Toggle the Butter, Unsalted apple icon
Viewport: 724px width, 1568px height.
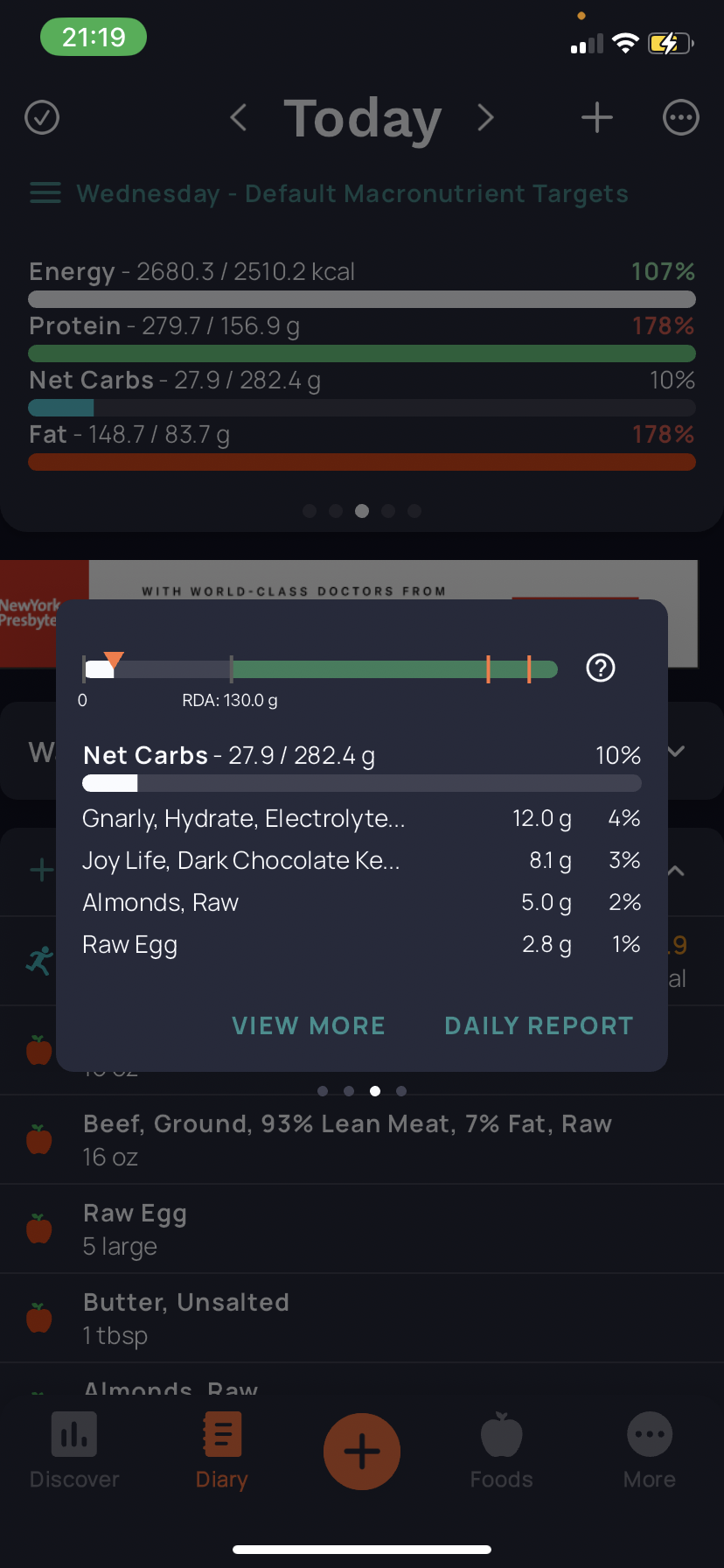pyautogui.click(x=39, y=1318)
